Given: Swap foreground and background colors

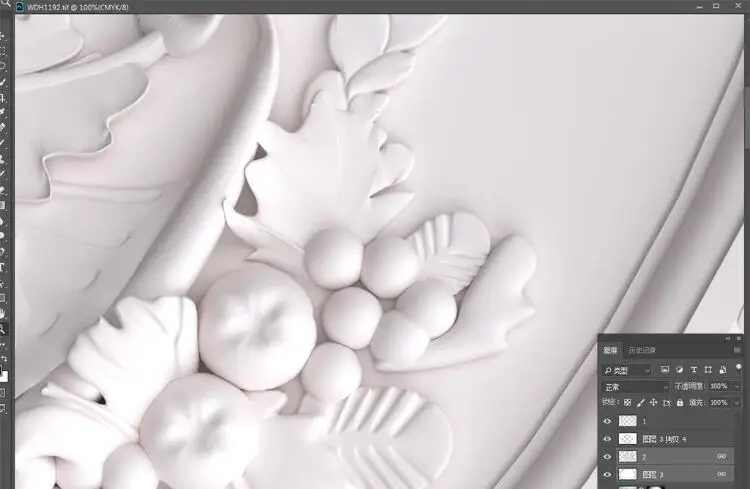Looking at the screenshot, I should pyautogui.click(x=4, y=358).
